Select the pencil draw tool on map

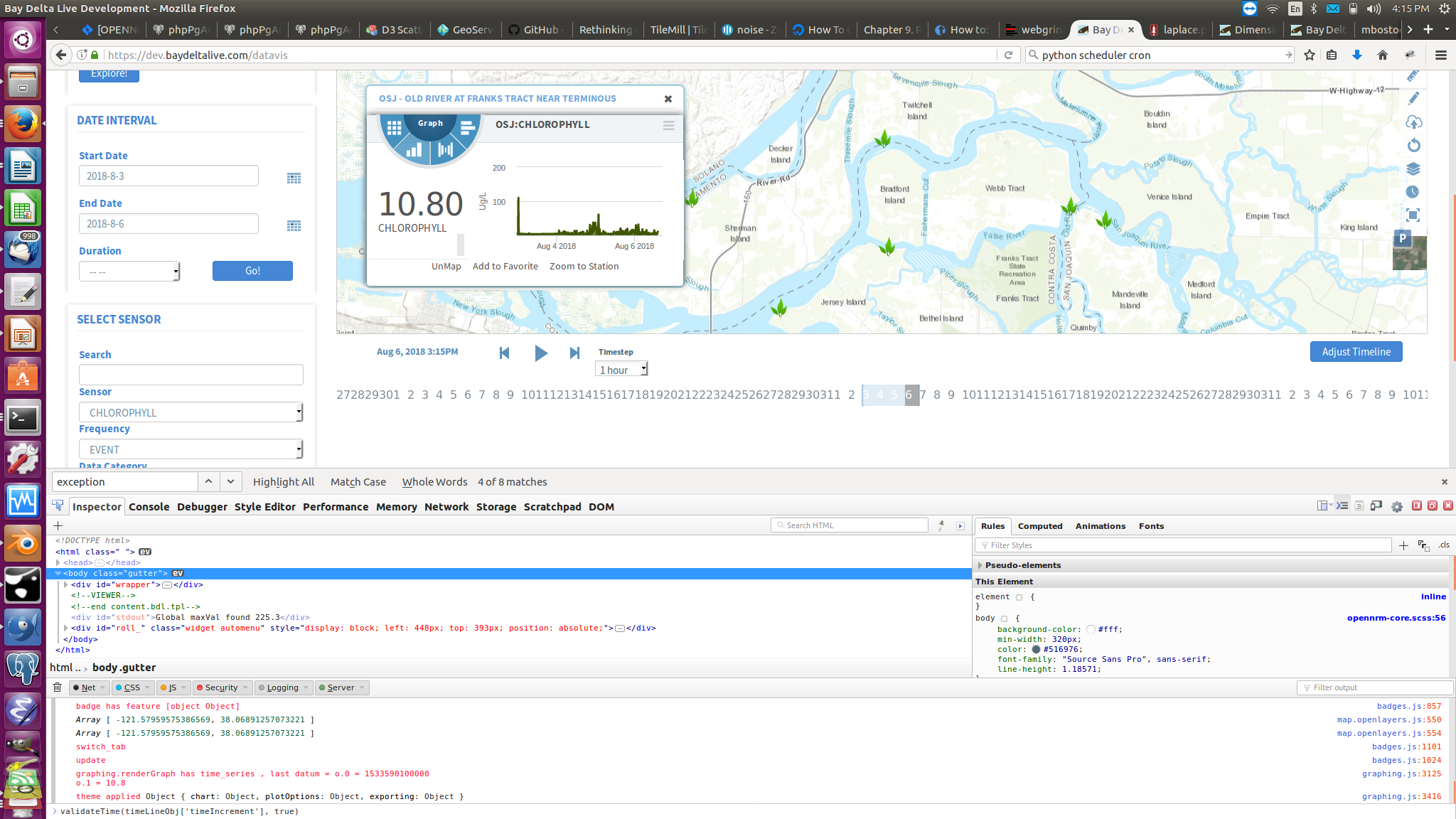point(1413,98)
